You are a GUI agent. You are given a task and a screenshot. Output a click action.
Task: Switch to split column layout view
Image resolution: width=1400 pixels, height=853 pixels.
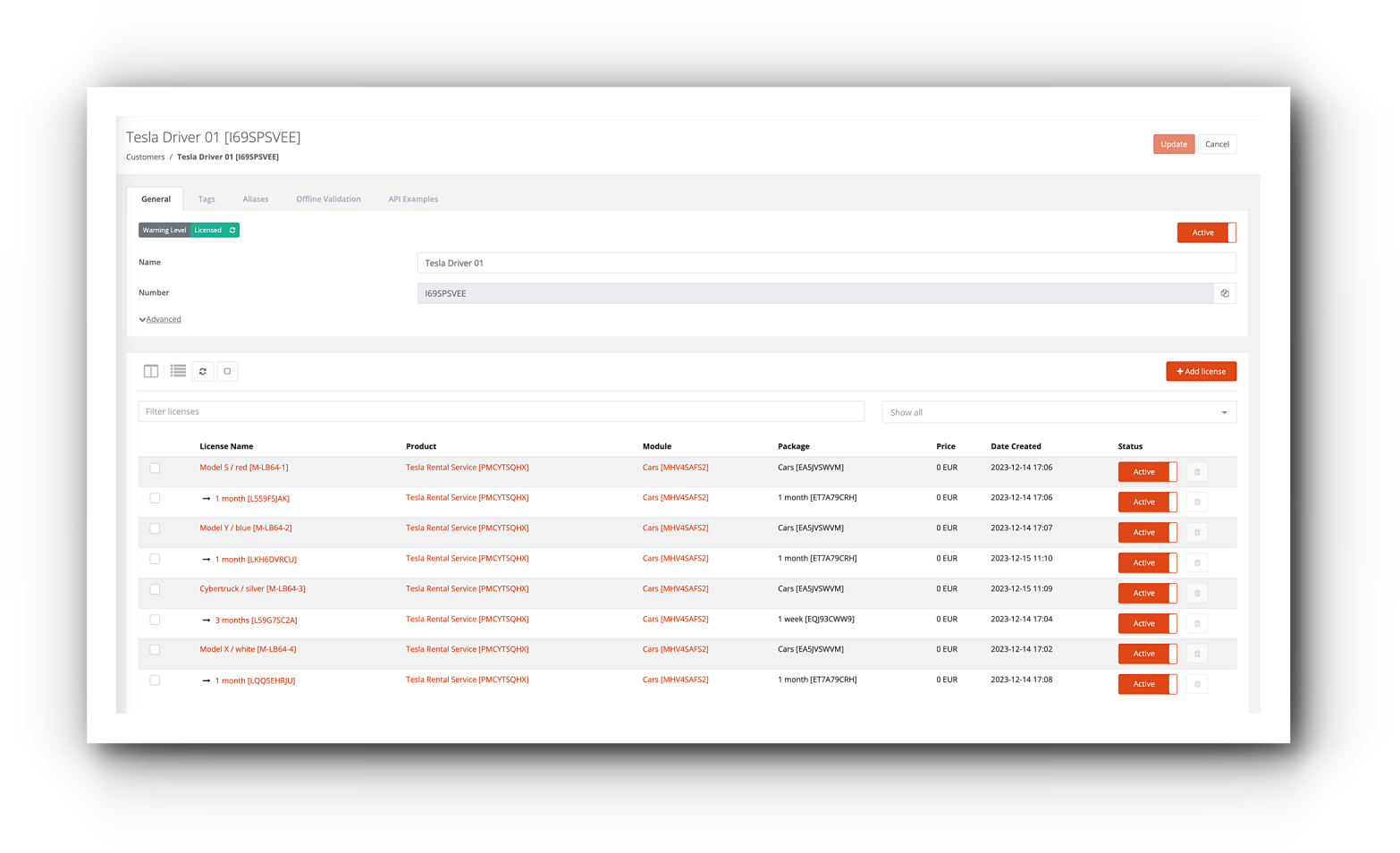click(151, 371)
